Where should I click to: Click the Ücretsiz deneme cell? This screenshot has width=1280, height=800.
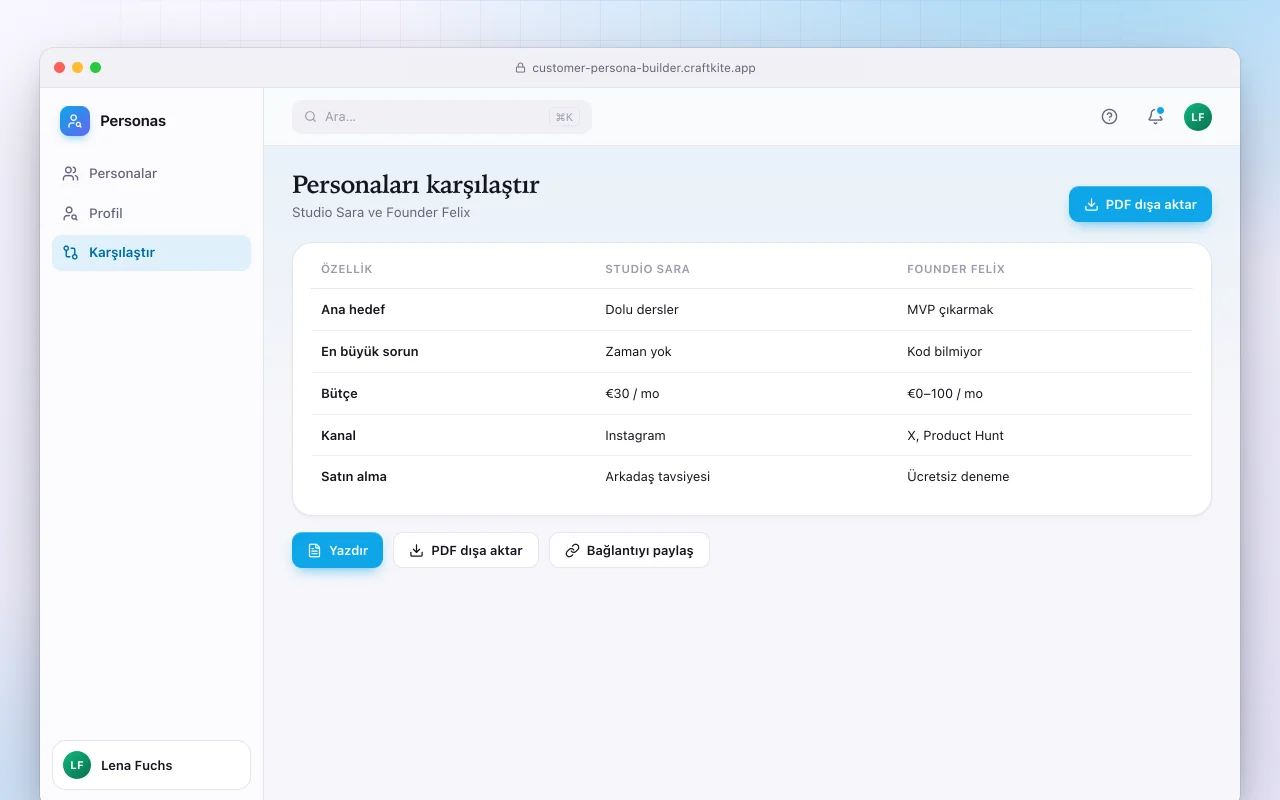958,477
